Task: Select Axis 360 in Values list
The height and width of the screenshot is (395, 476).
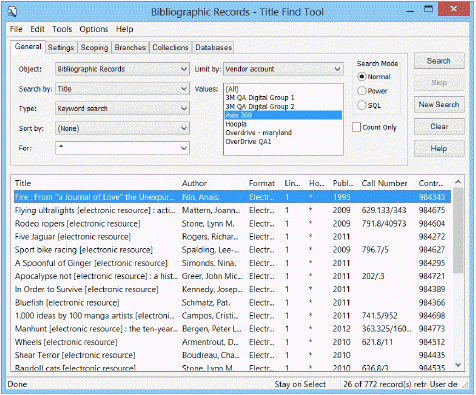Action: 283,115
